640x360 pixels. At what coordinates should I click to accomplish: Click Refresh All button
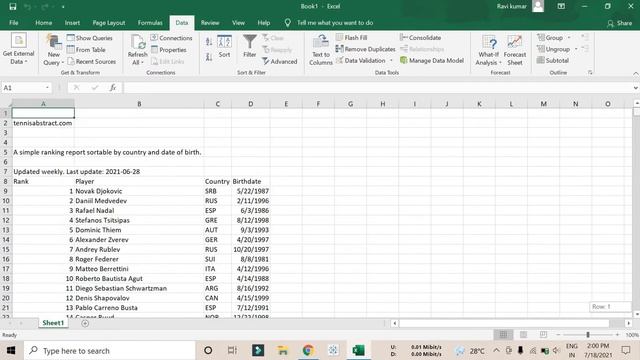(x=138, y=50)
